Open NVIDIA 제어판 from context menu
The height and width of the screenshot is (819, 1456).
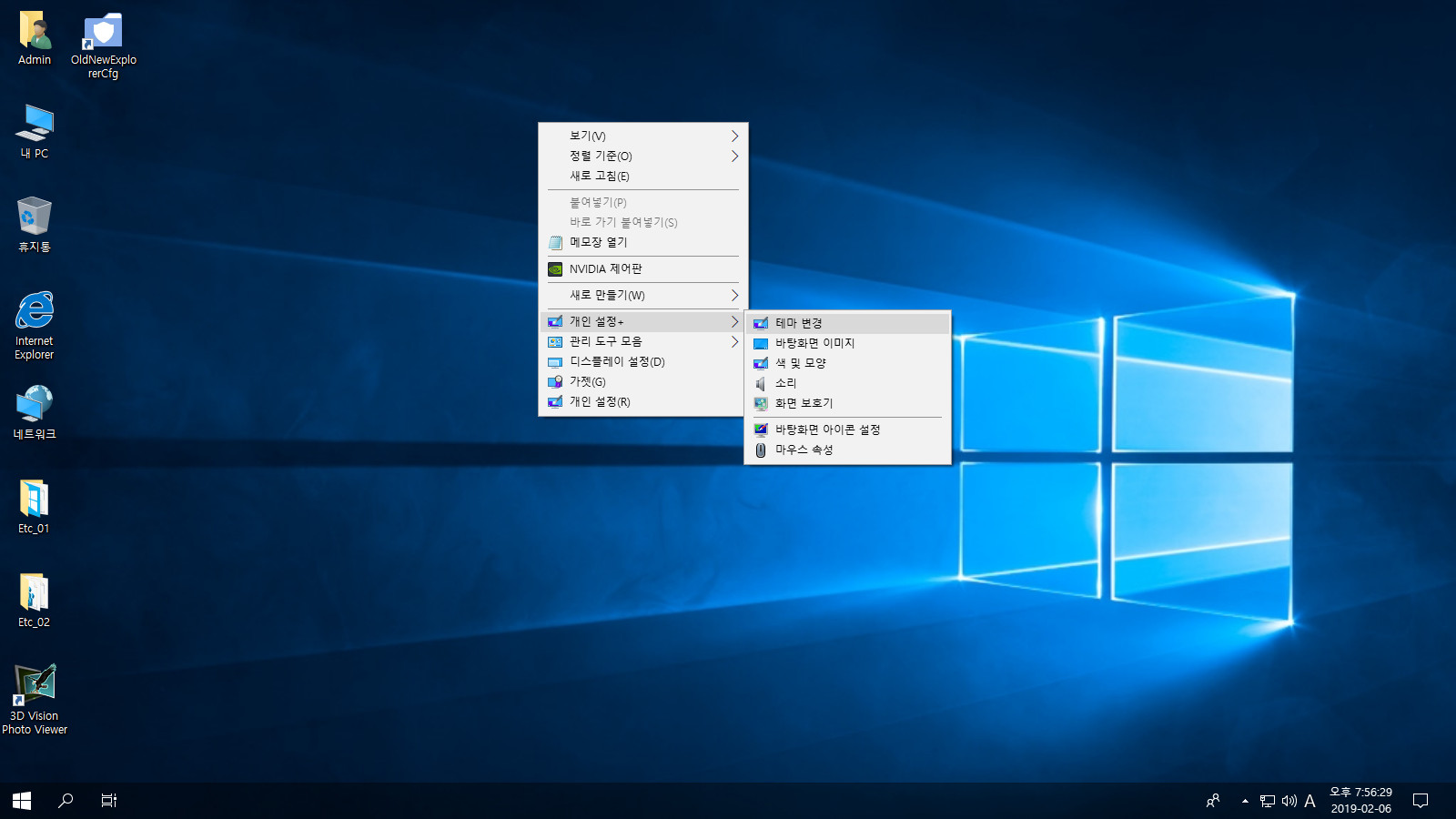point(643,268)
